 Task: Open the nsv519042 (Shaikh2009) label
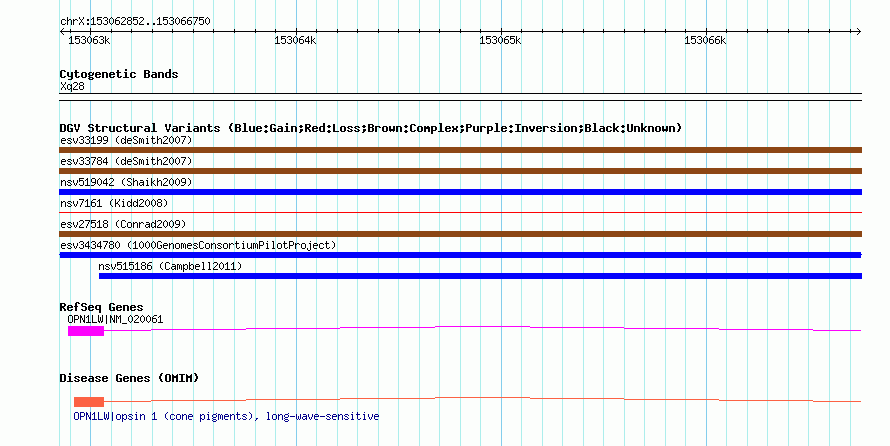tap(126, 182)
